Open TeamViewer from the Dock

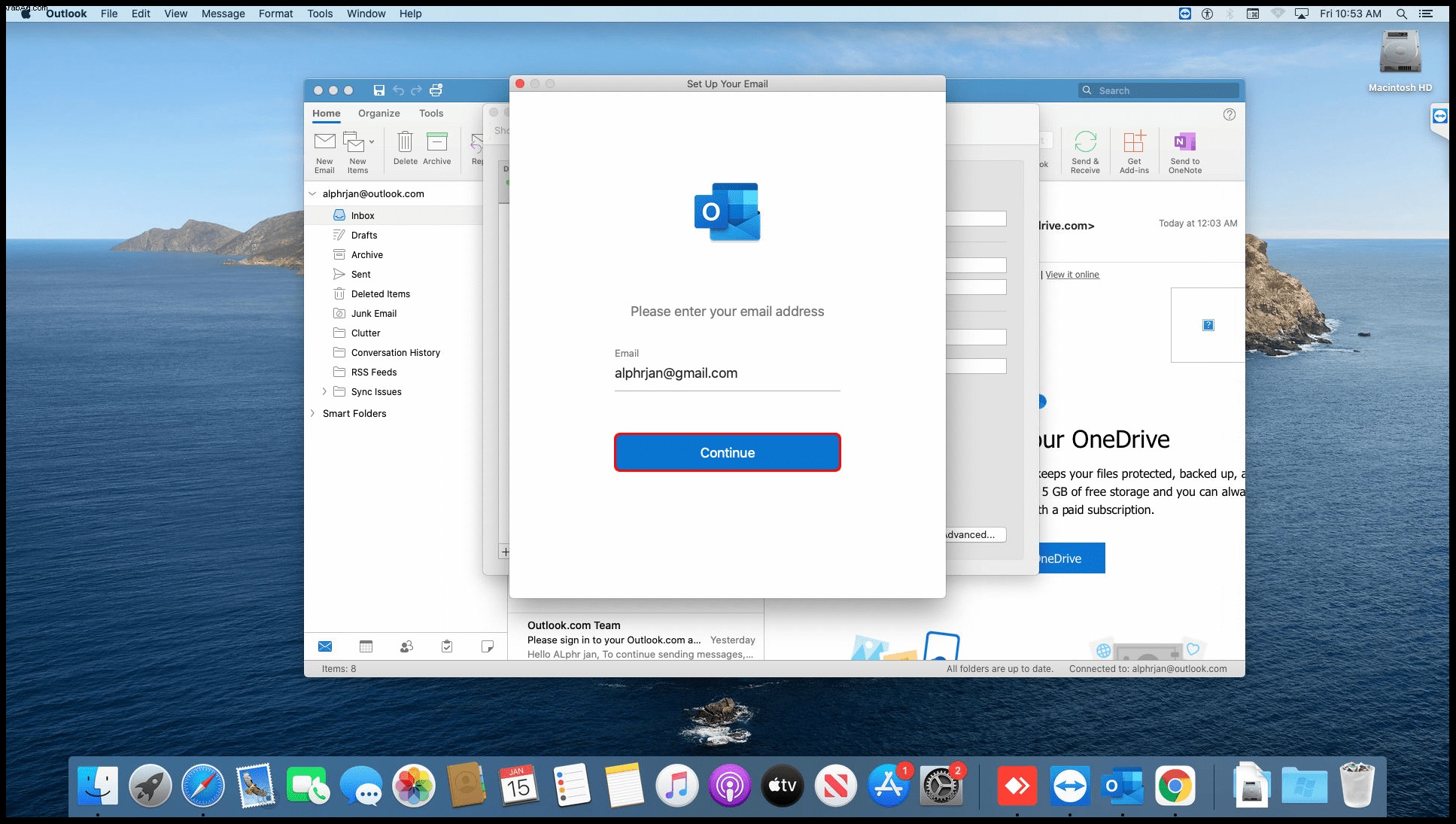(x=1070, y=786)
